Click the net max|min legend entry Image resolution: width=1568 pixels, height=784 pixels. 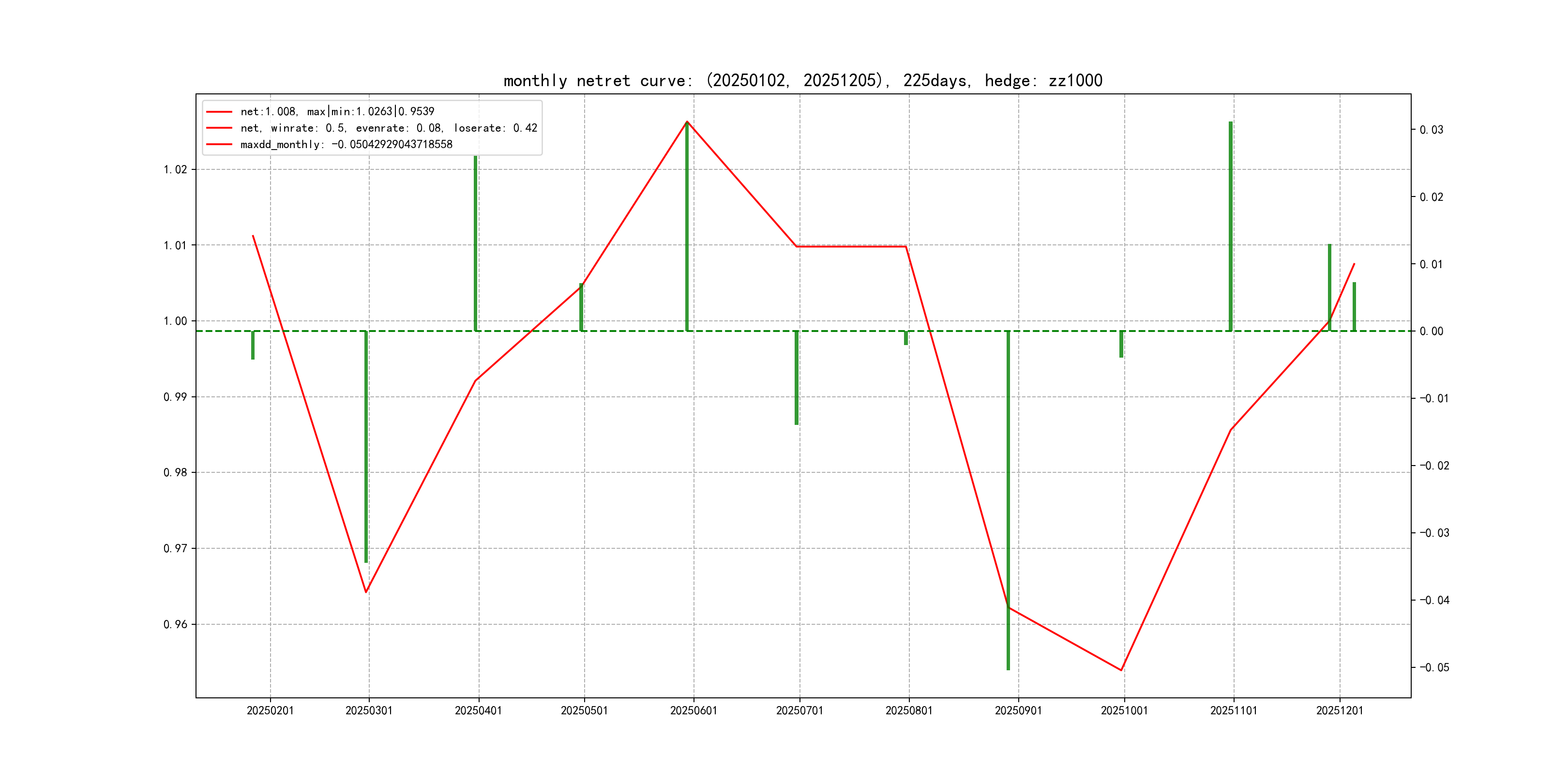tap(337, 111)
